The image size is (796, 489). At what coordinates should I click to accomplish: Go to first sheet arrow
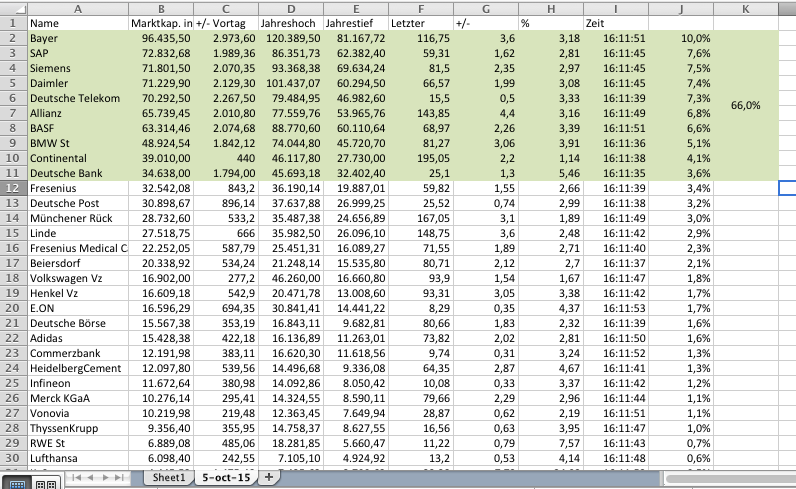pyautogui.click(x=76, y=477)
